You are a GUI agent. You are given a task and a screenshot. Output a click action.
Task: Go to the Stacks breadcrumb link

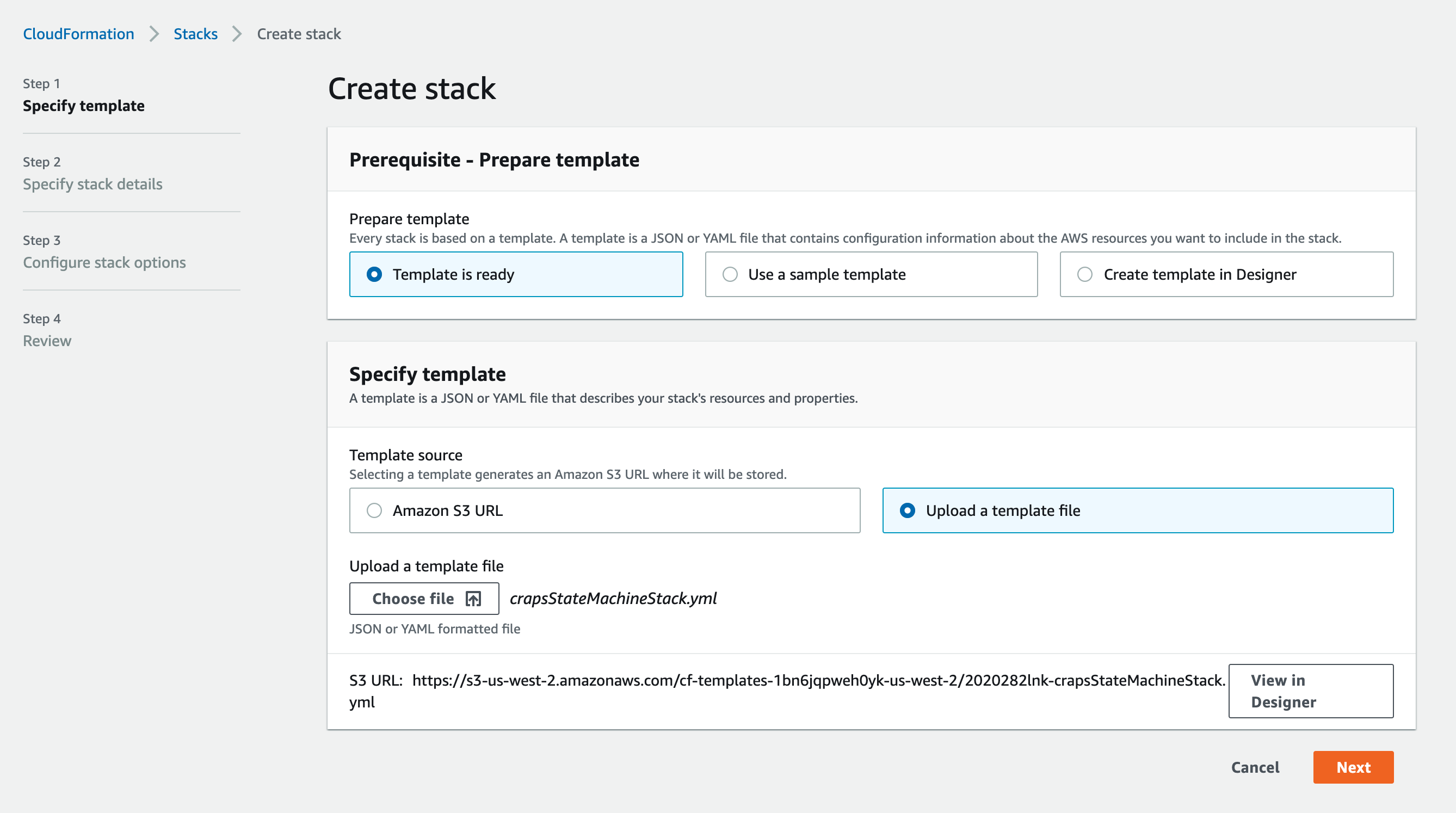pos(195,34)
